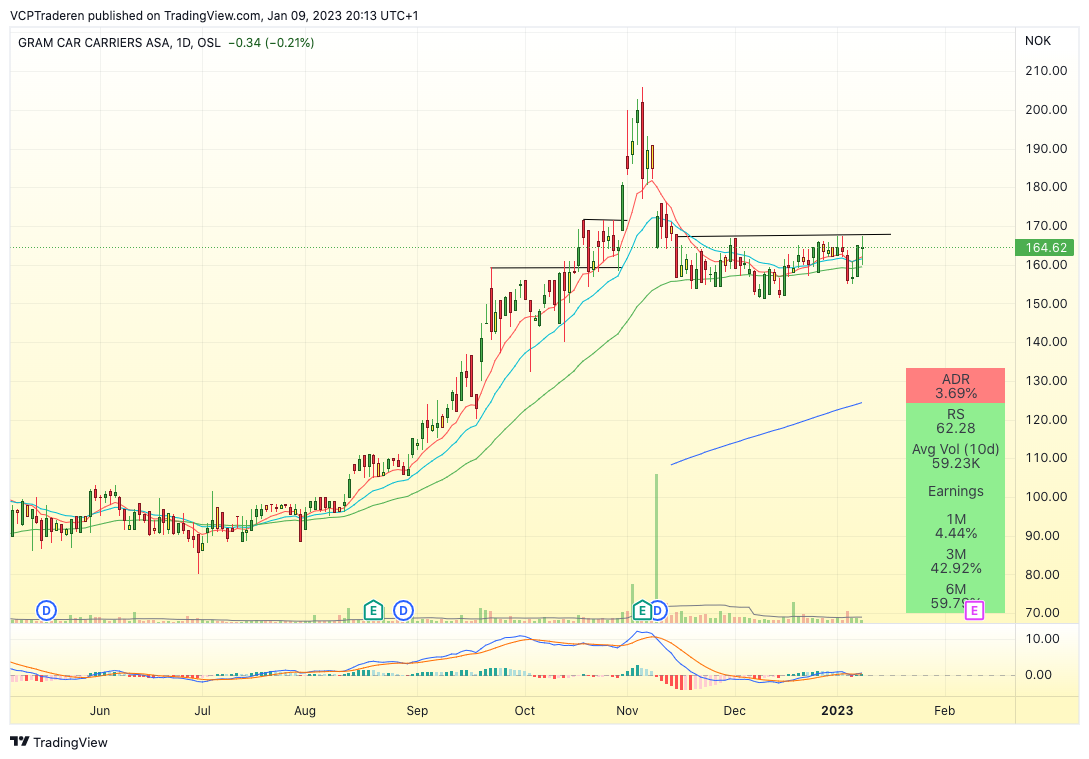This screenshot has height=759, width=1089.
Task: Click the bold 2023 time axis label
Action: coord(837,710)
